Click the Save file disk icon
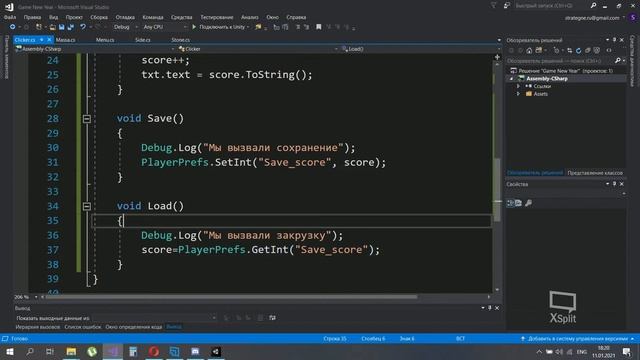Image resolution: width=640 pixels, height=360 pixels. [62, 27]
